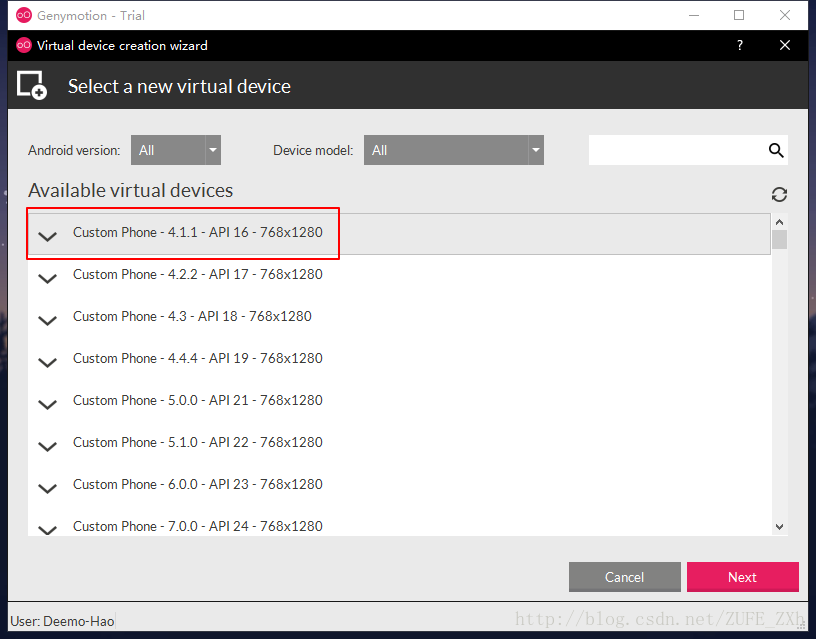Maximize the Genymotion Trial window
The width and height of the screenshot is (816, 639).
(x=739, y=15)
